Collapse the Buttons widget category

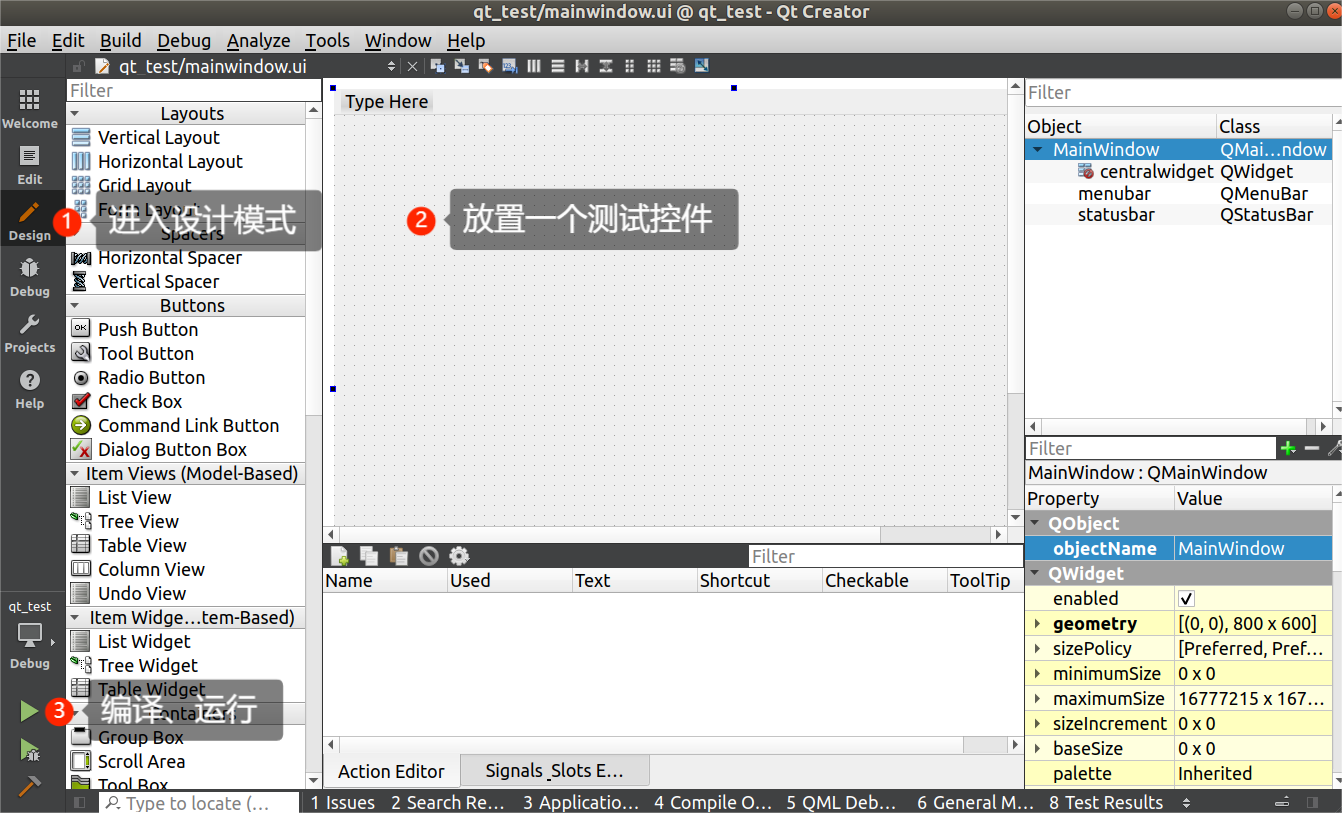[x=76, y=306]
